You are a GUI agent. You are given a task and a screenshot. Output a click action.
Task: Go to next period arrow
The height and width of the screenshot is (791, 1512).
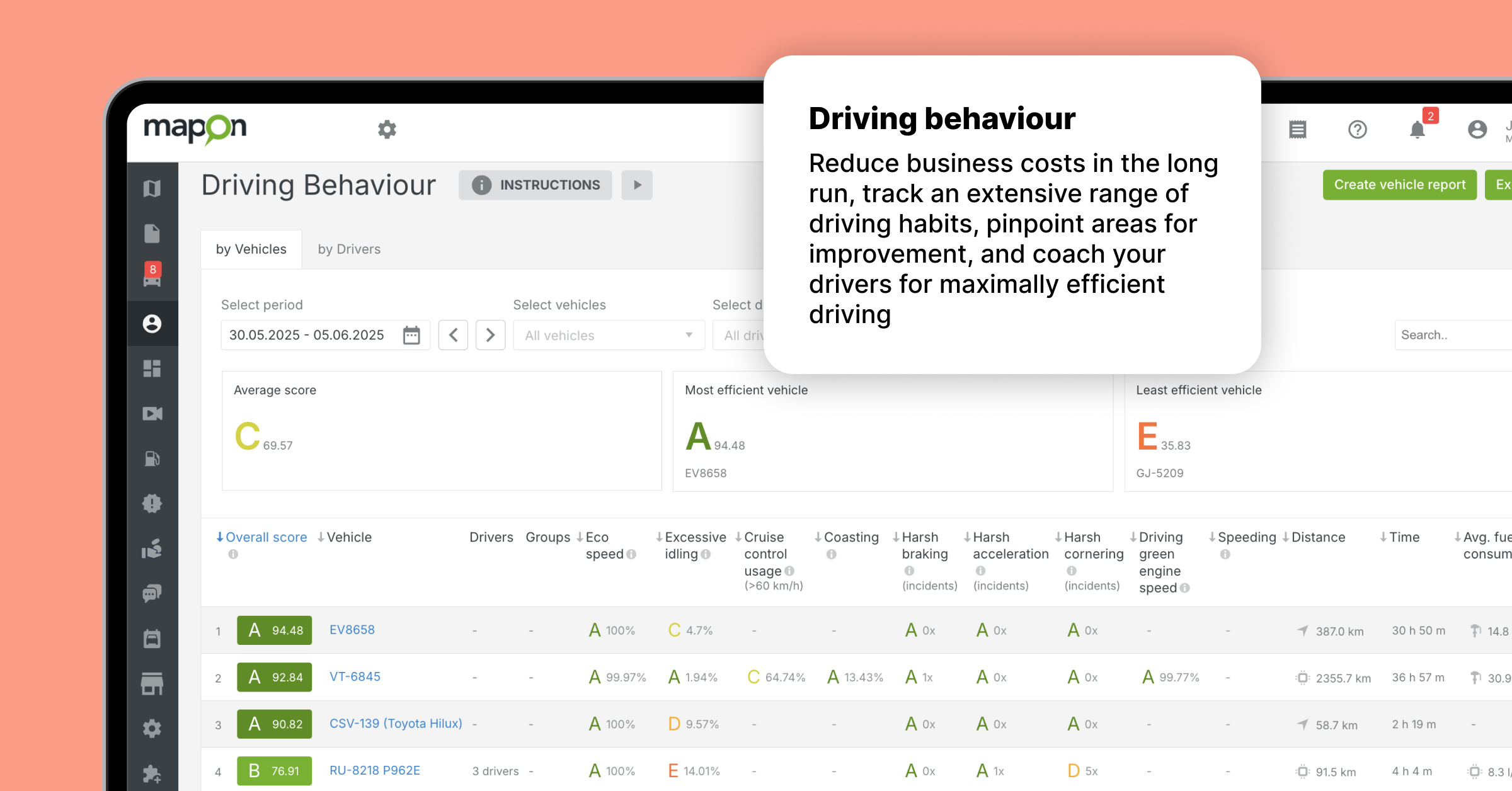pyautogui.click(x=490, y=335)
